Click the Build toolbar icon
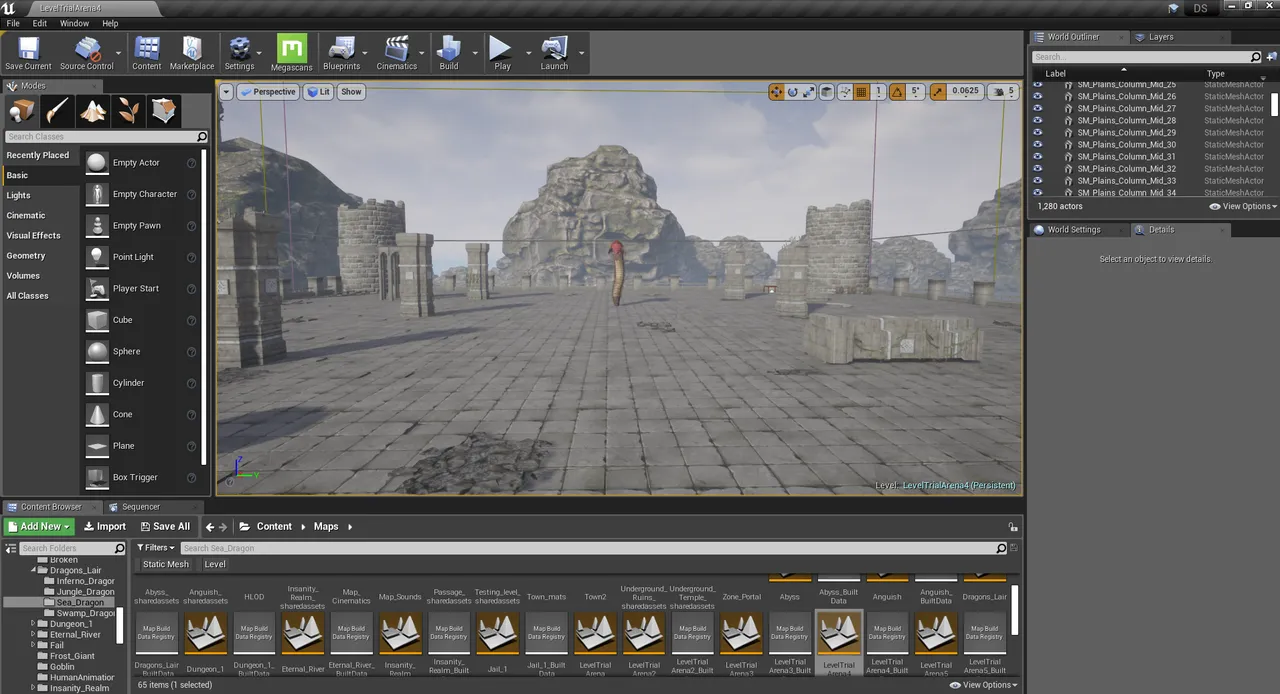Screen dimensions: 1280x694 click(x=449, y=53)
